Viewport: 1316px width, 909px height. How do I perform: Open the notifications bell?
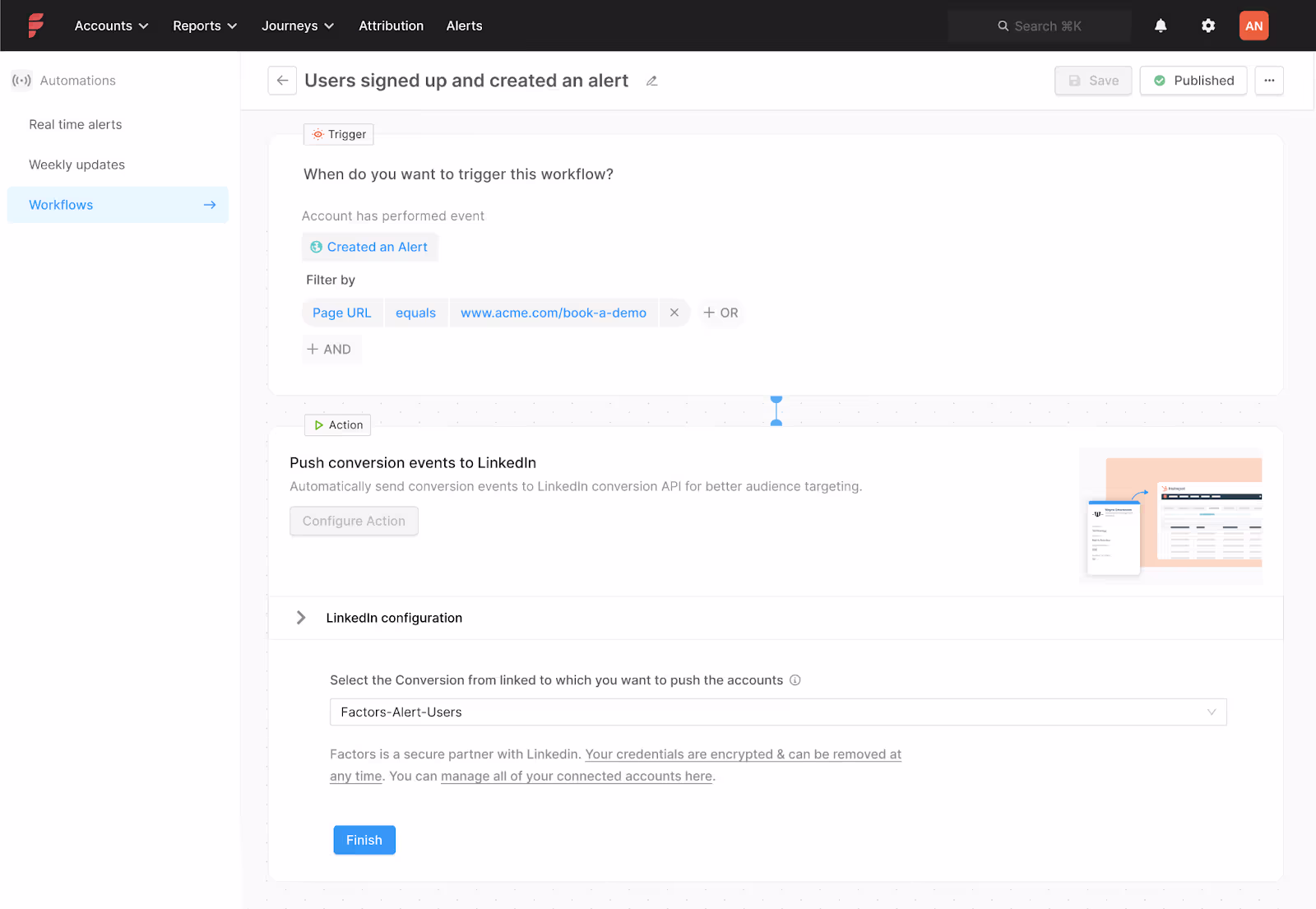pyautogui.click(x=1161, y=26)
